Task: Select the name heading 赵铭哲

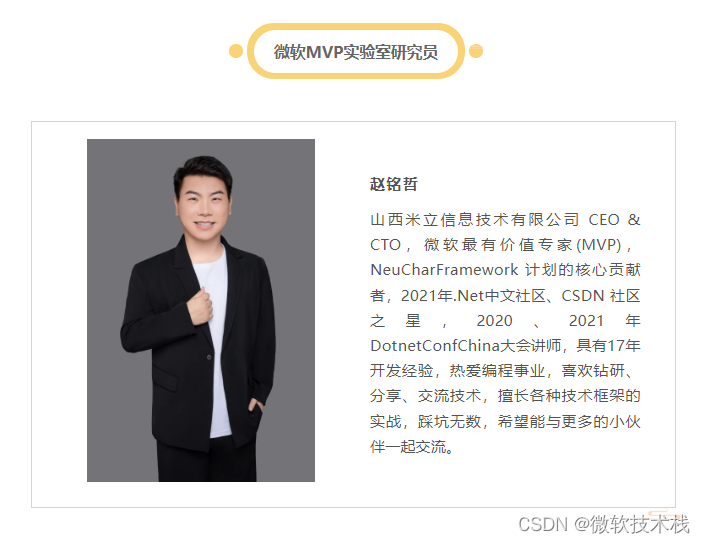Action: coord(393,184)
